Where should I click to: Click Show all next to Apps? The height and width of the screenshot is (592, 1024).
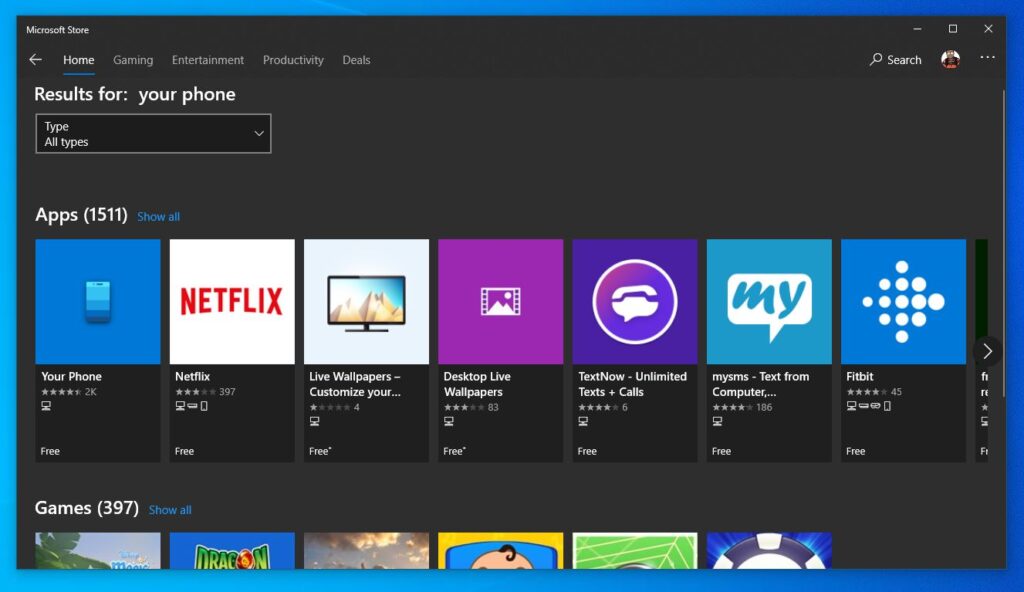159,216
